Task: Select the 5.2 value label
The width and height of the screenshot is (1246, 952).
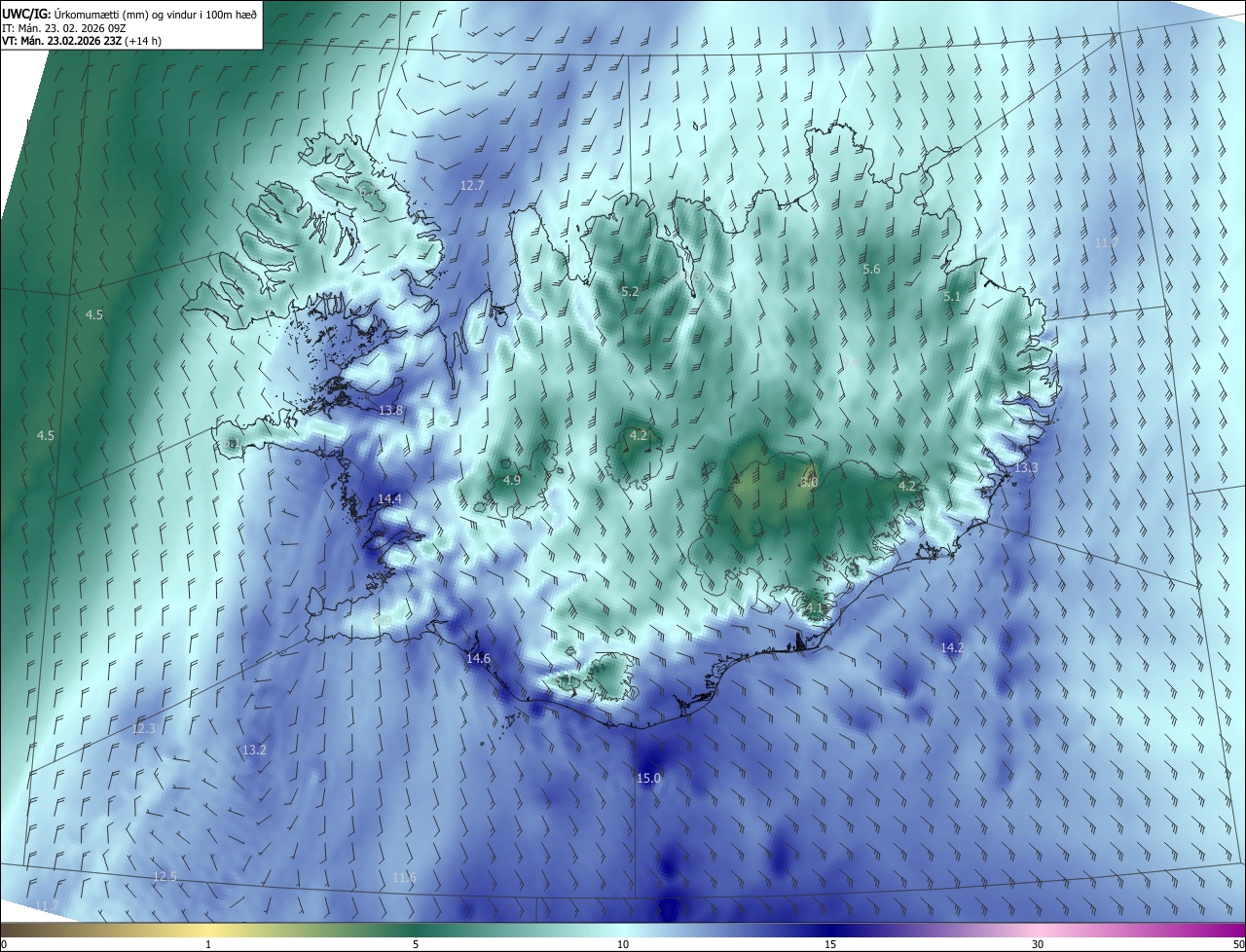Action: (630, 291)
